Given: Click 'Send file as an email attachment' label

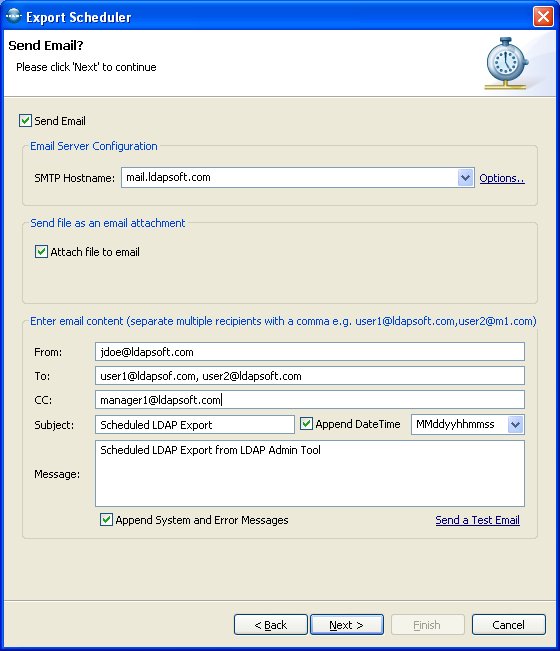Looking at the screenshot, I should [108, 223].
